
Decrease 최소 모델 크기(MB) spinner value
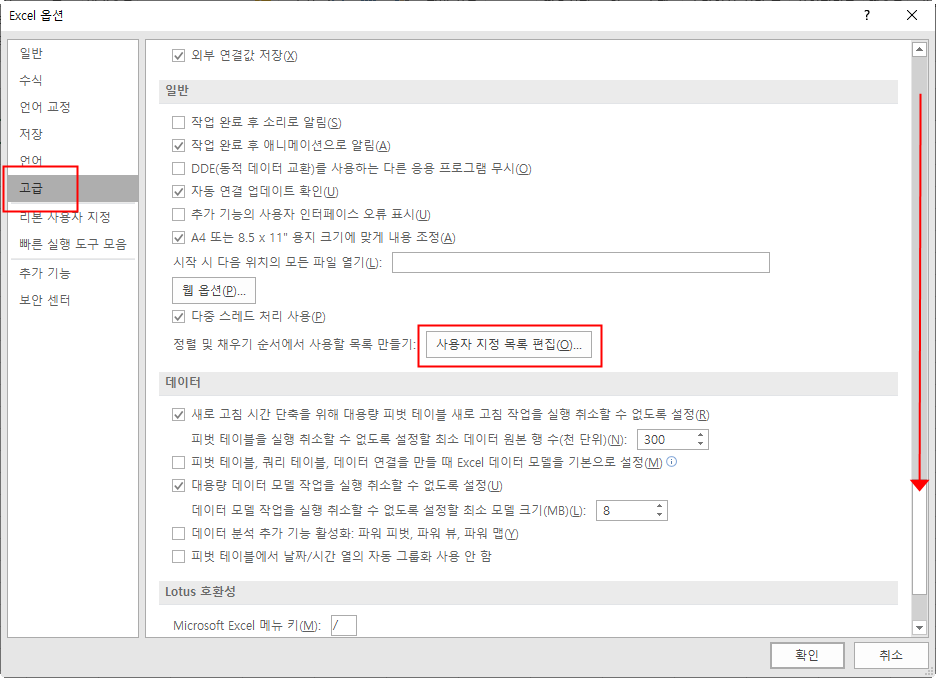click(659, 515)
